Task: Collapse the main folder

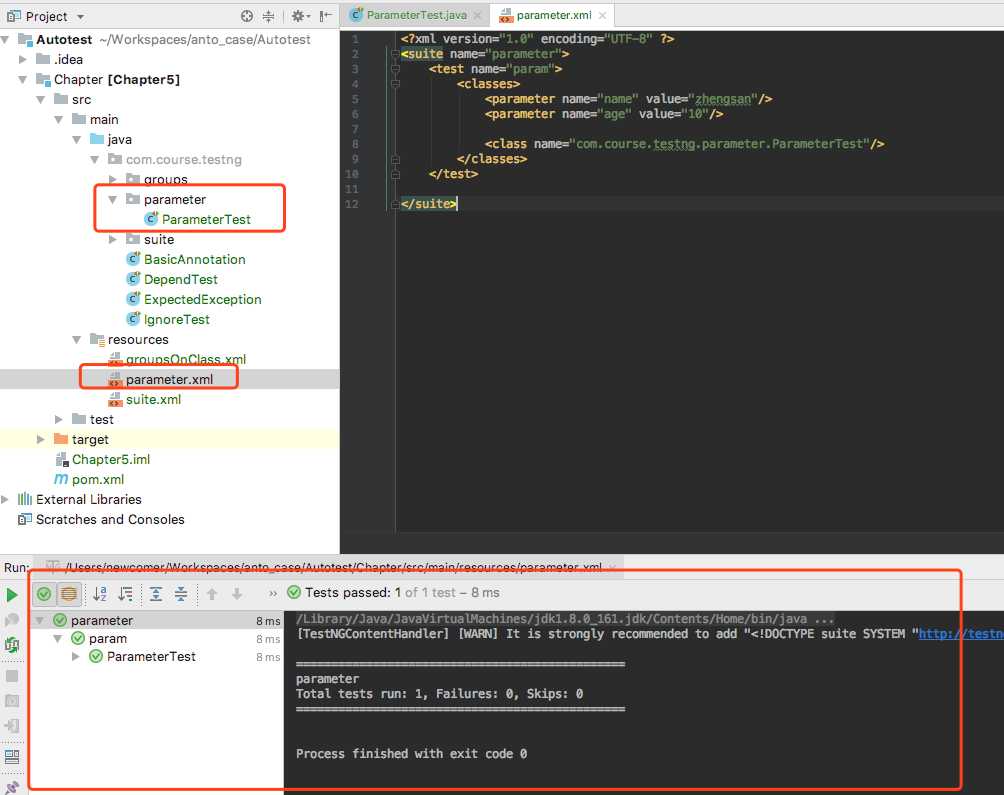Action: pos(59,120)
